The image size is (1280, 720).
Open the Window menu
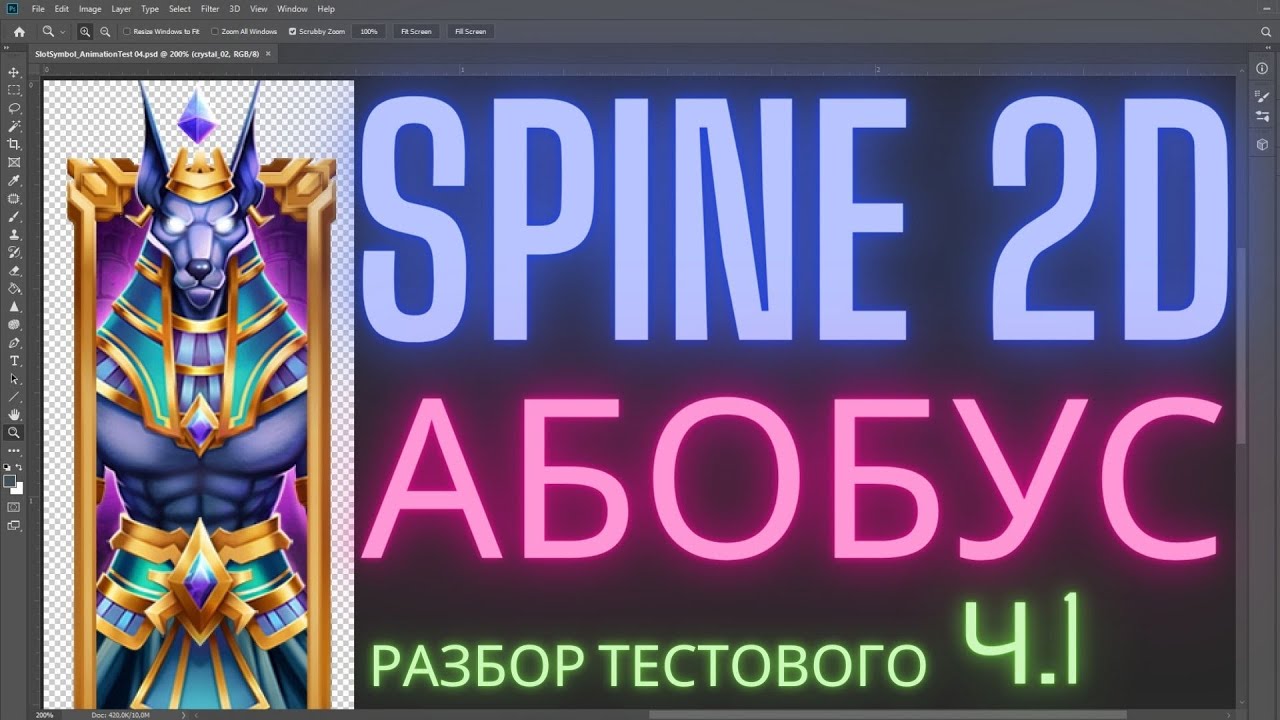292,9
